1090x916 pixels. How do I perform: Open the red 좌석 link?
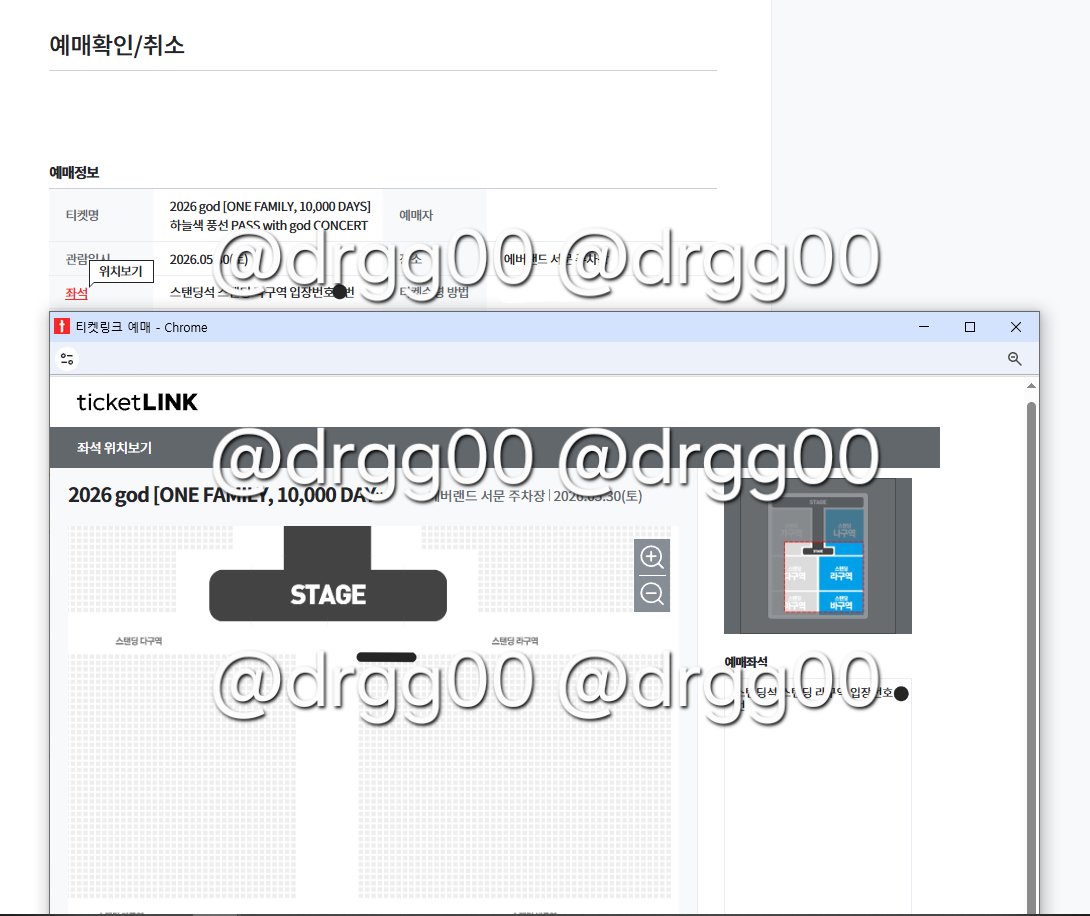(76, 293)
